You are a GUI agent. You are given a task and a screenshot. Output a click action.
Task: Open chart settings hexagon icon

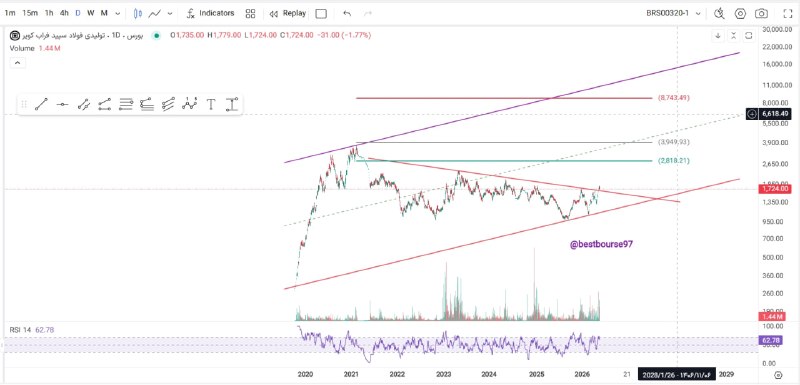[740, 13]
